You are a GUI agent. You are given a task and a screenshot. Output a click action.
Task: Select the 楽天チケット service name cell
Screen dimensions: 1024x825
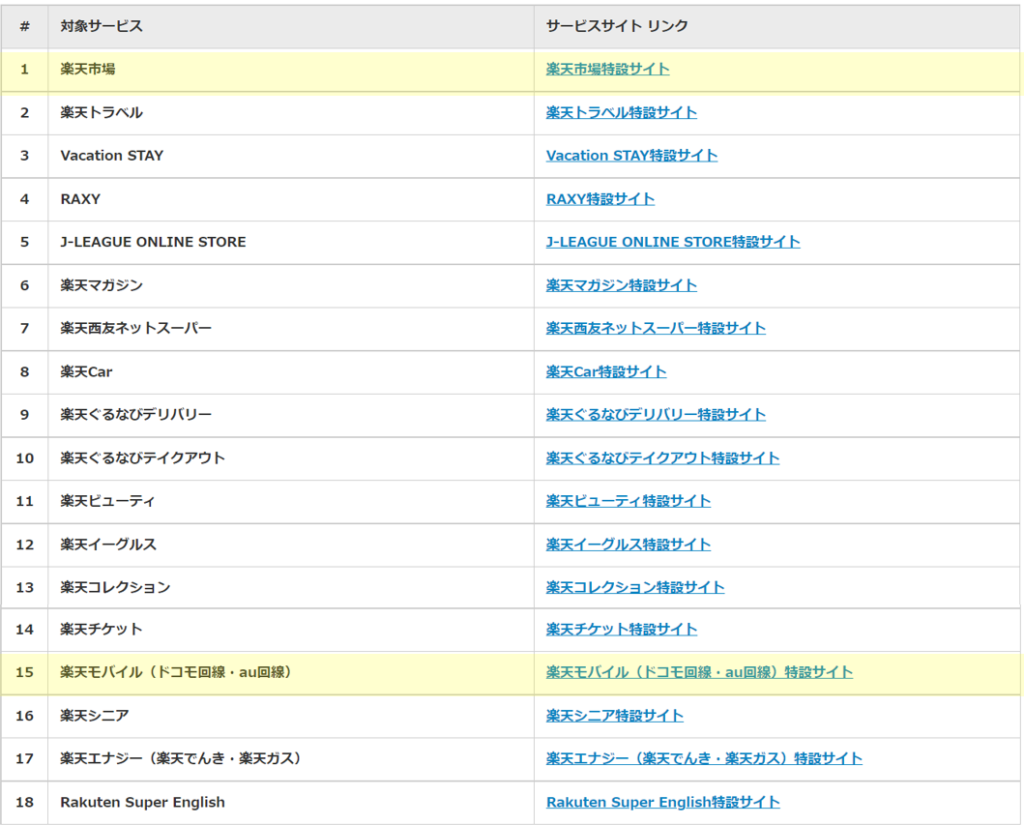pyautogui.click(x=291, y=630)
